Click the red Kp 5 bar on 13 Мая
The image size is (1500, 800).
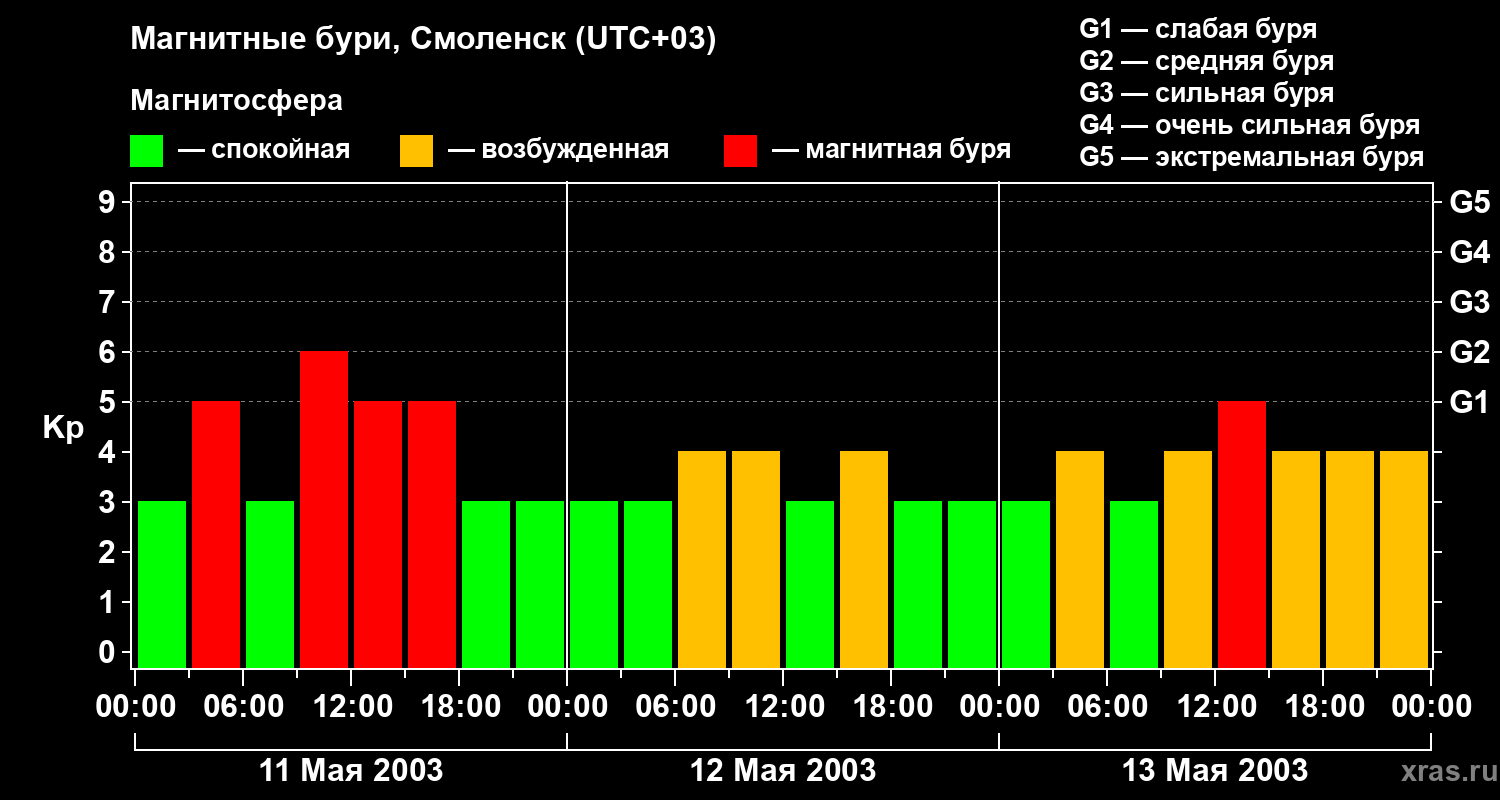click(x=1242, y=535)
